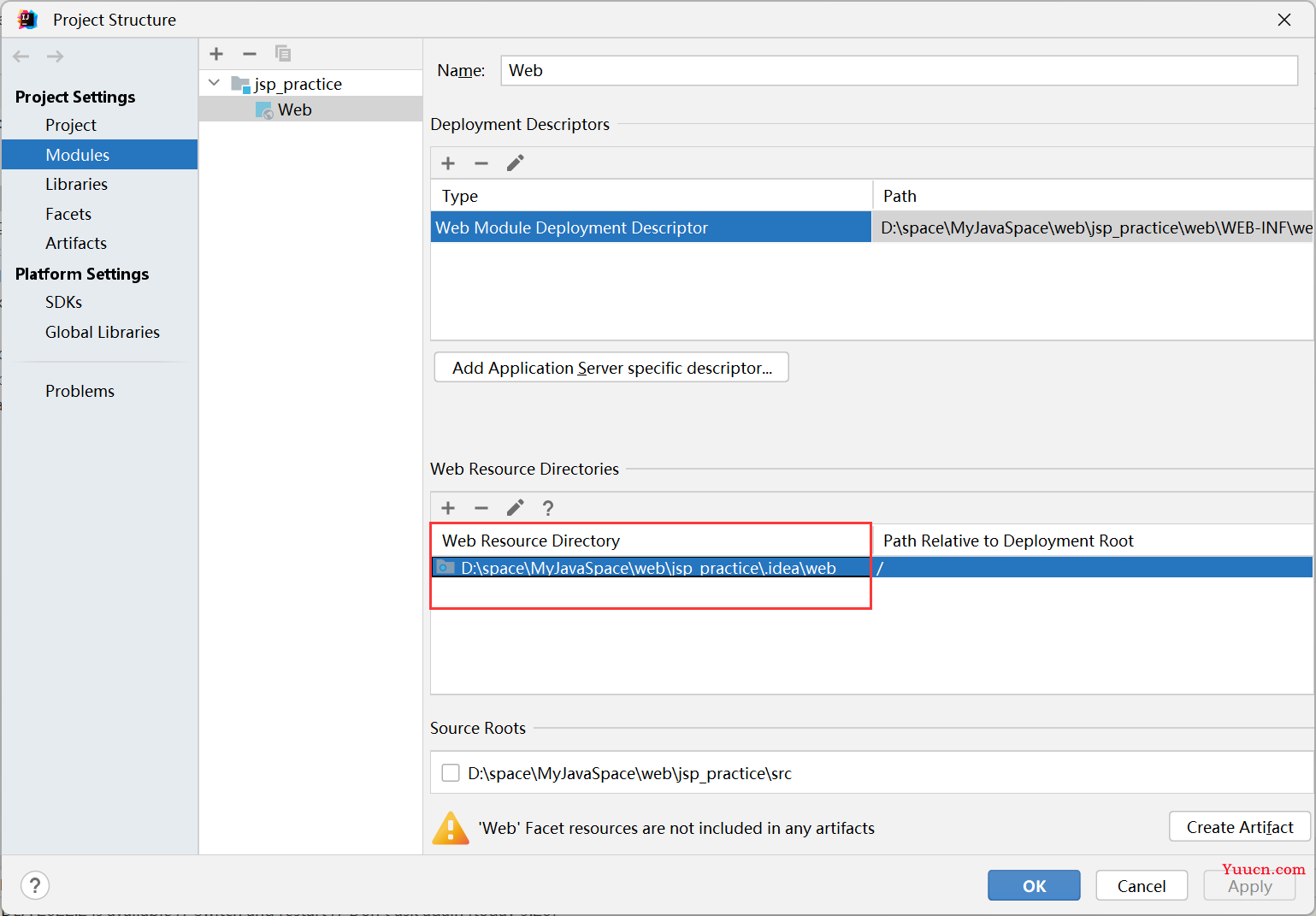
Task: Click the jsp_practice module folder icon
Action: pyautogui.click(x=240, y=84)
